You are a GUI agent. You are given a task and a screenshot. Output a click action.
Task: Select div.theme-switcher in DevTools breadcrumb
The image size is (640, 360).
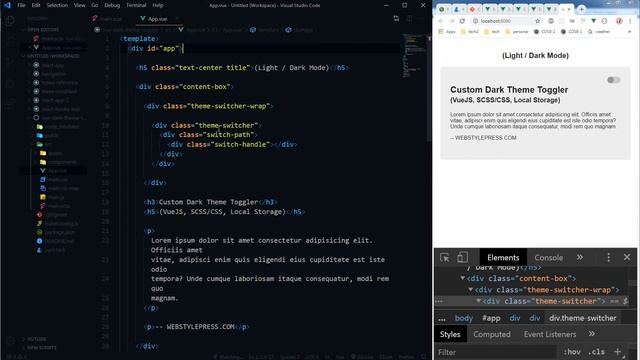point(582,318)
